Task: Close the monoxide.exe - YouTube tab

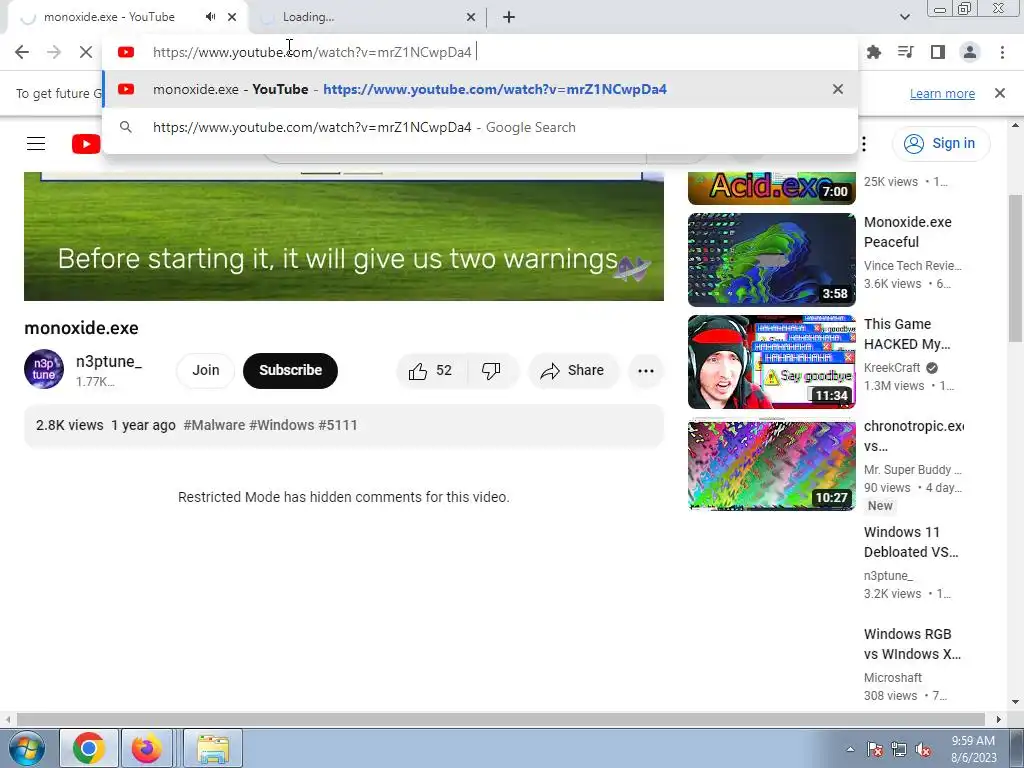Action: [x=232, y=17]
